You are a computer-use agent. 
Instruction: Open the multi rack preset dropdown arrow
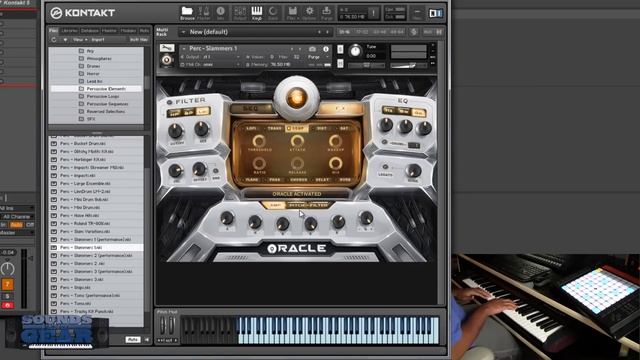(x=183, y=32)
